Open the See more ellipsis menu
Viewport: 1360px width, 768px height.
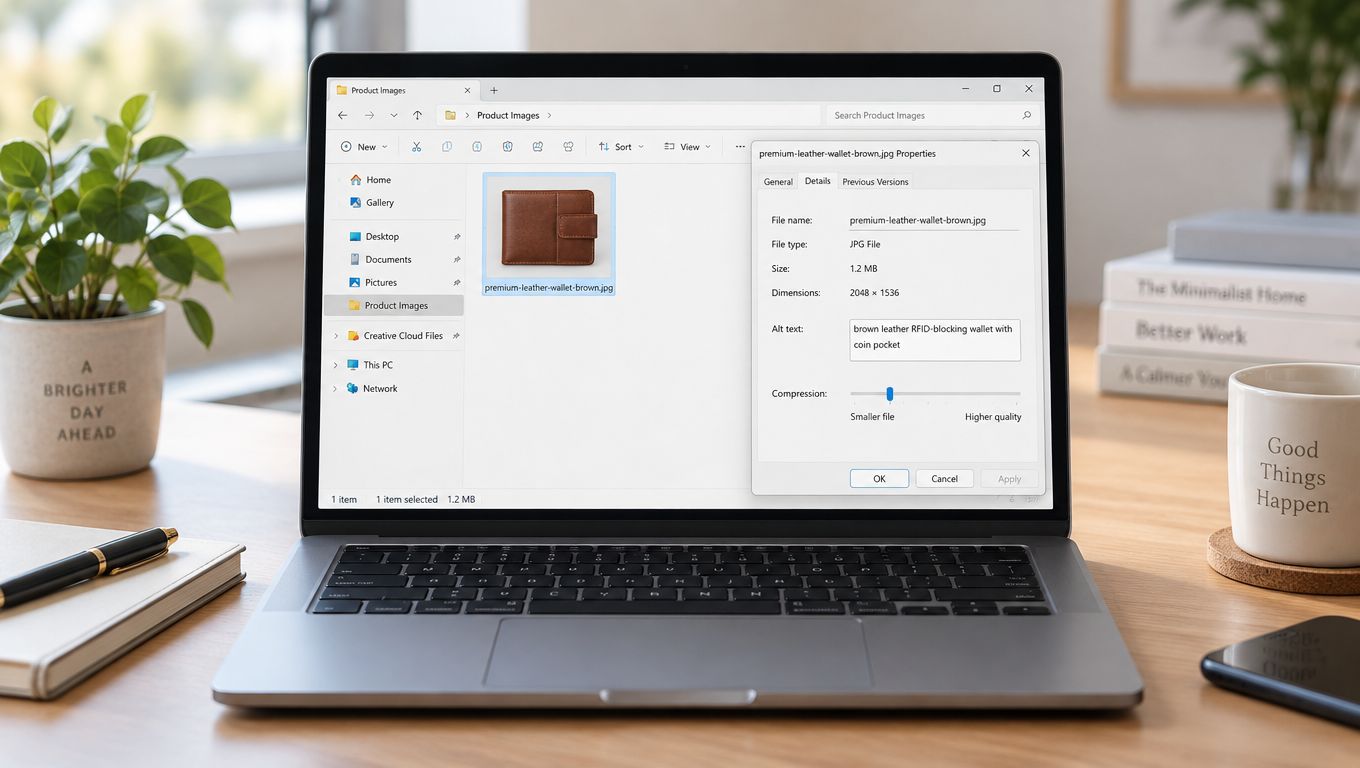click(740, 147)
